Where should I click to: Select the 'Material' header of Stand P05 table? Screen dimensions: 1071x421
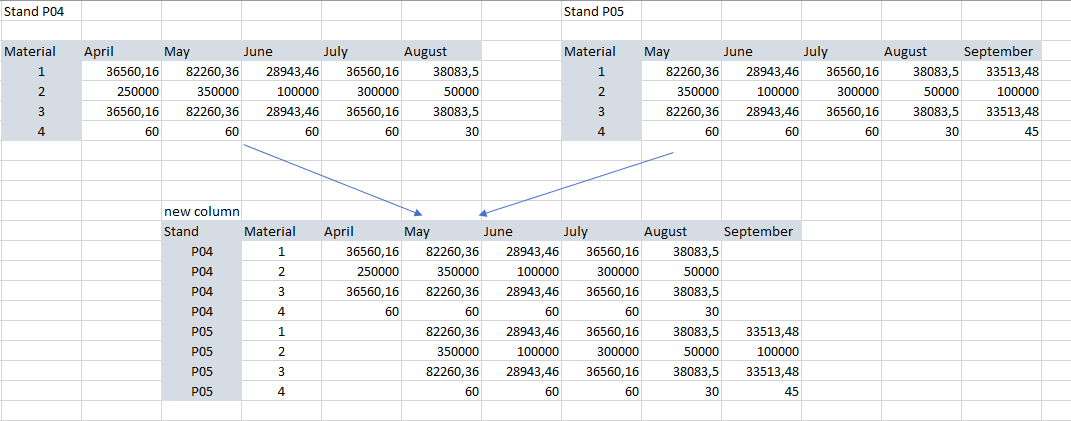coord(601,51)
